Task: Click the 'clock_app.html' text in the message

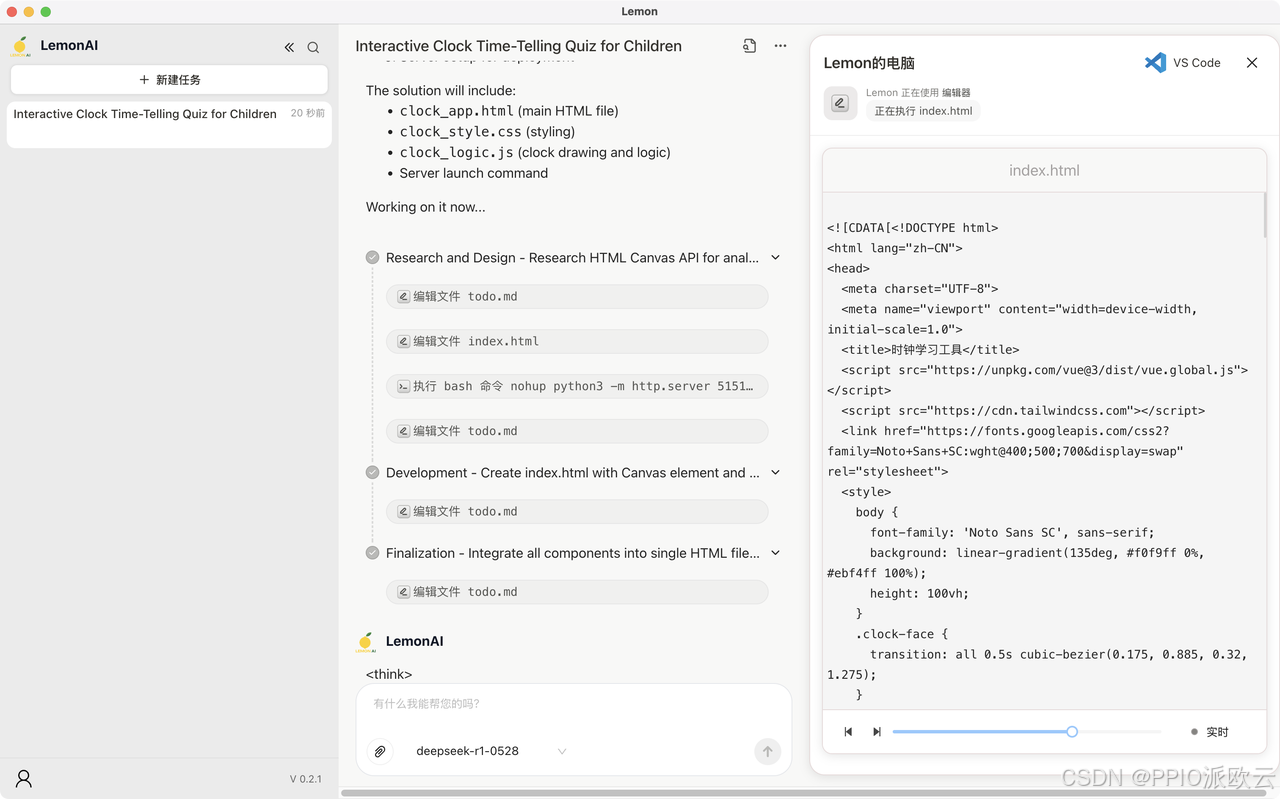Action: click(456, 111)
